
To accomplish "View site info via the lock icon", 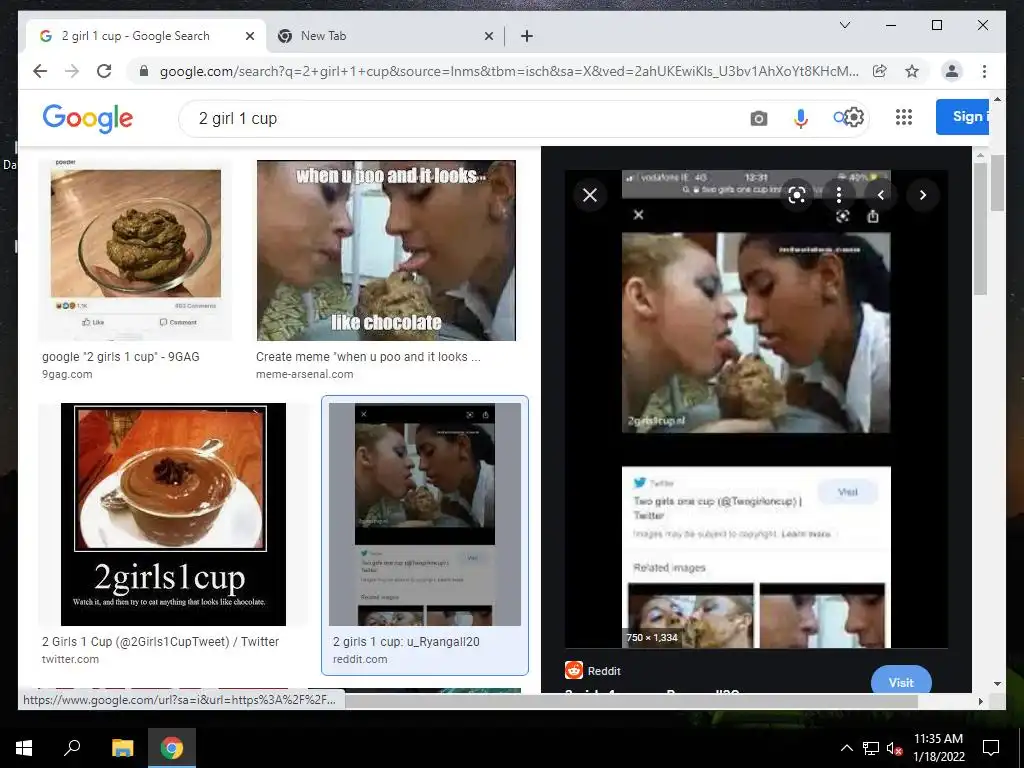I will click(x=144, y=71).
